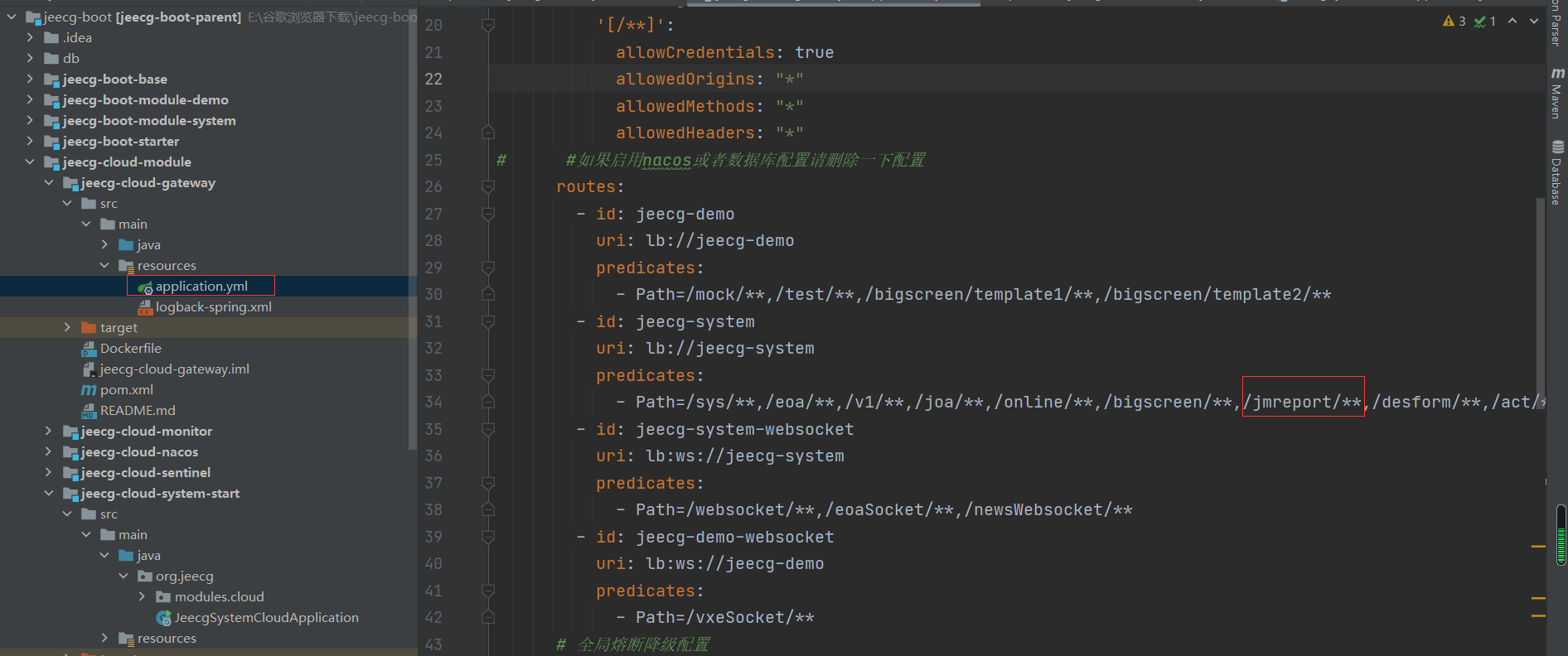Screen dimensions: 1568x656
Task: Expand jeecg-boot-starter module
Action: point(30,141)
